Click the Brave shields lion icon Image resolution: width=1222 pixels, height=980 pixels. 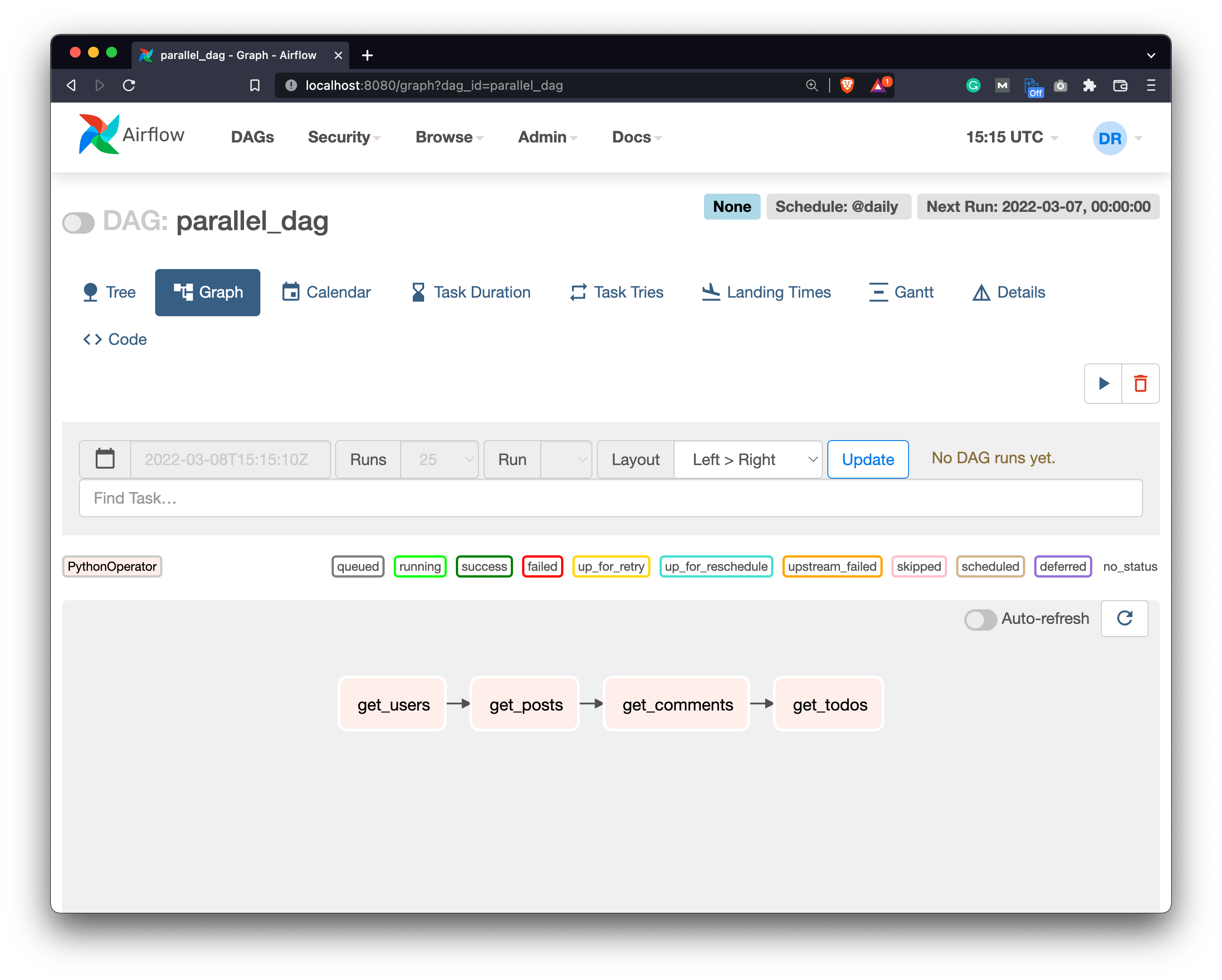[x=847, y=85]
